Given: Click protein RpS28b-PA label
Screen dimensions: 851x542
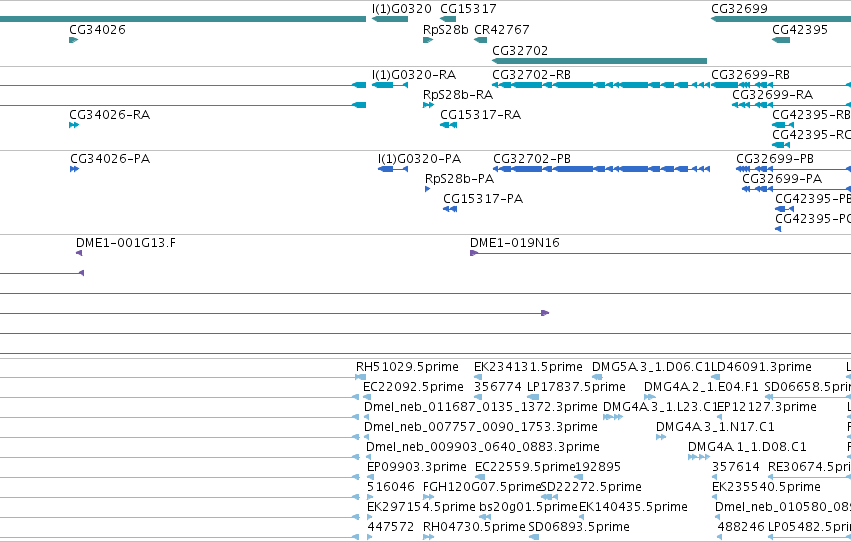Looking at the screenshot, I should click(x=460, y=179).
